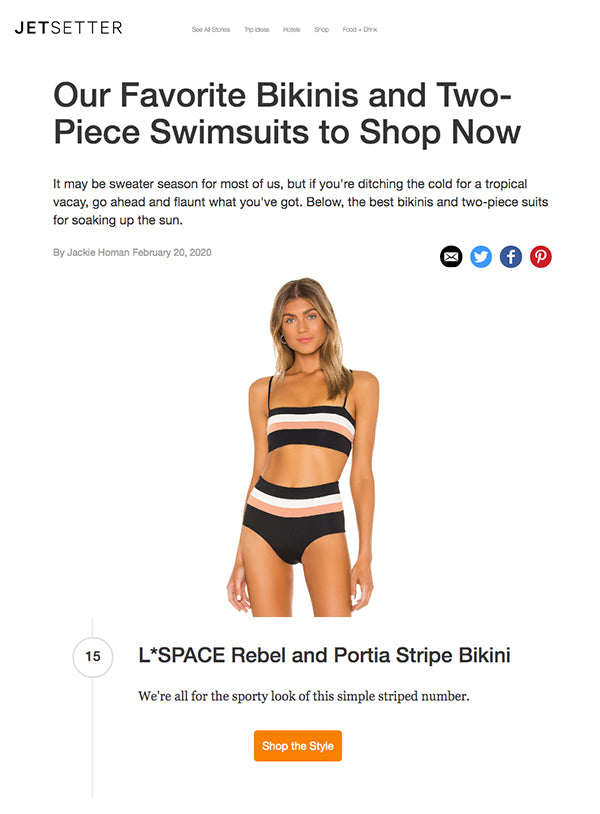600x814 pixels.
Task: Open See All Stories in navigation
Action: 211,30
